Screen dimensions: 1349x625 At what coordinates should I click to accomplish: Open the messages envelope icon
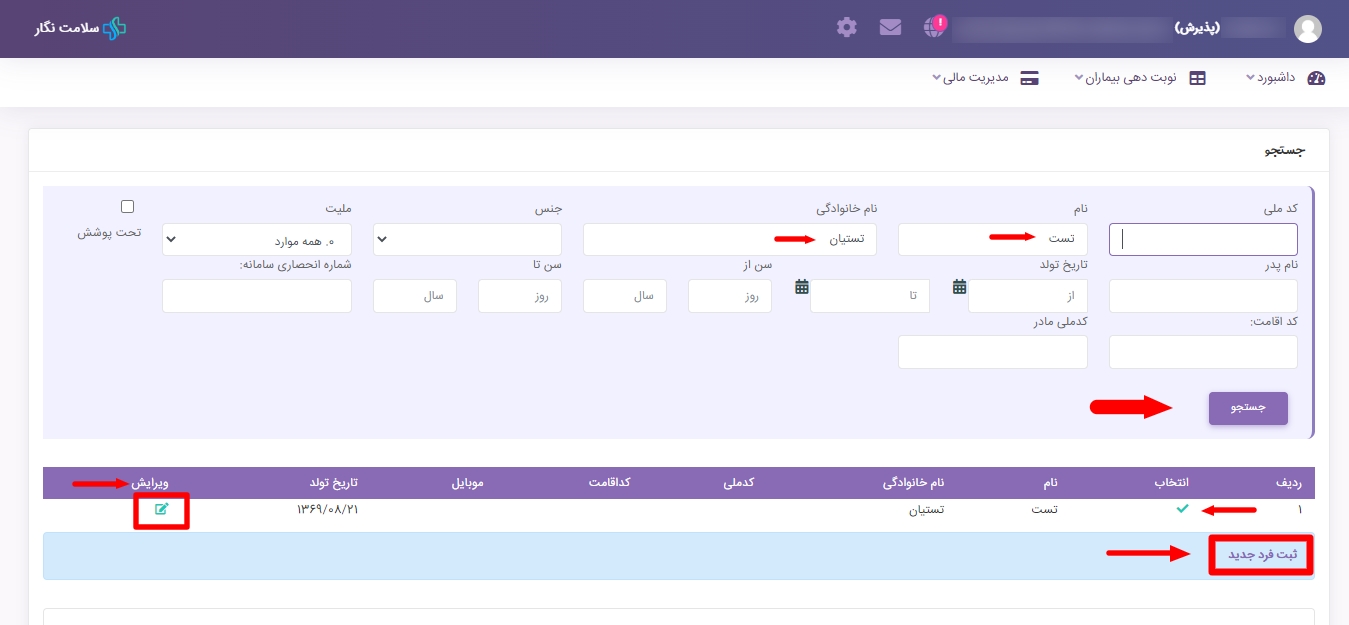(x=890, y=27)
